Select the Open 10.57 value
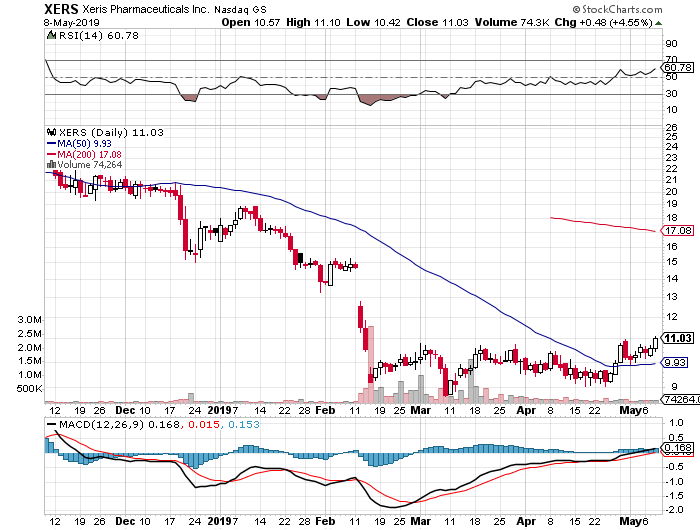Screen dimensions: 700x530 coord(251,22)
